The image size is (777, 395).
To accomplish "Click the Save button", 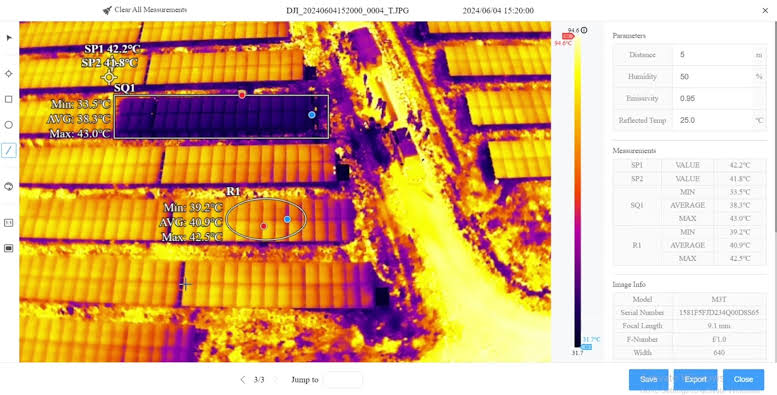I will [649, 379].
